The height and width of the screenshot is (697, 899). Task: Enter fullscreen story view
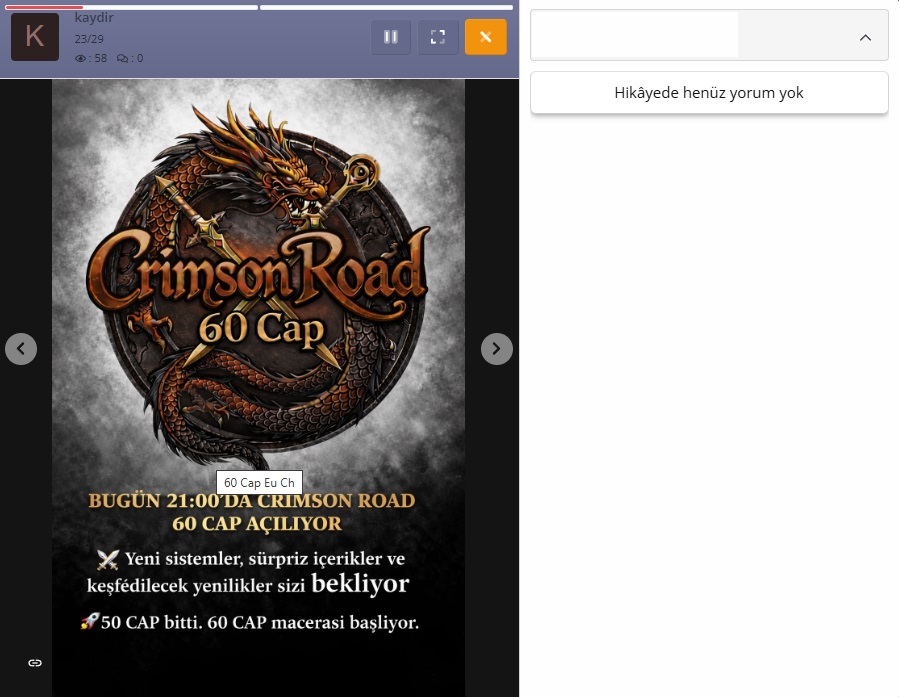437,37
